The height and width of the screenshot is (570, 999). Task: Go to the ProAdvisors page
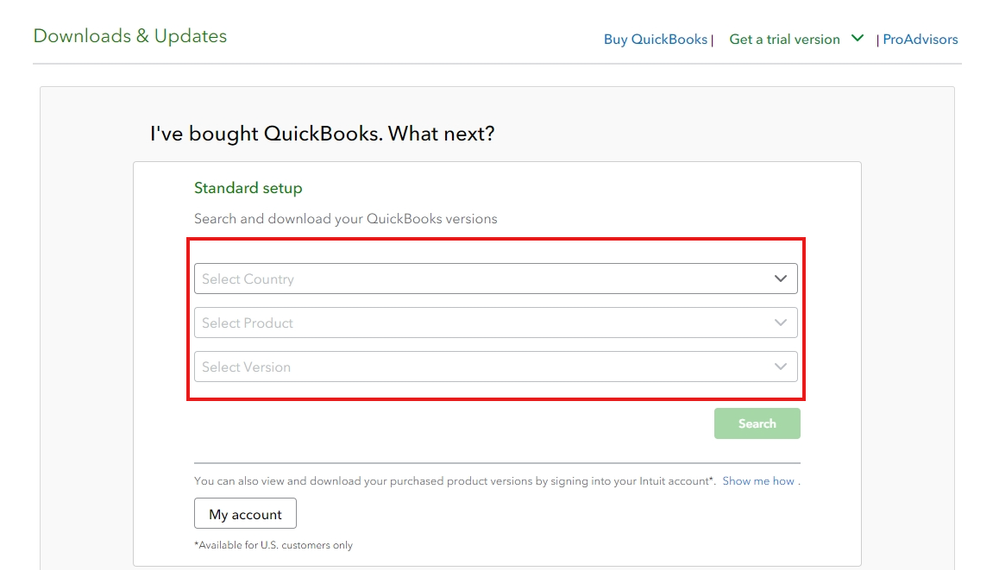coord(920,39)
